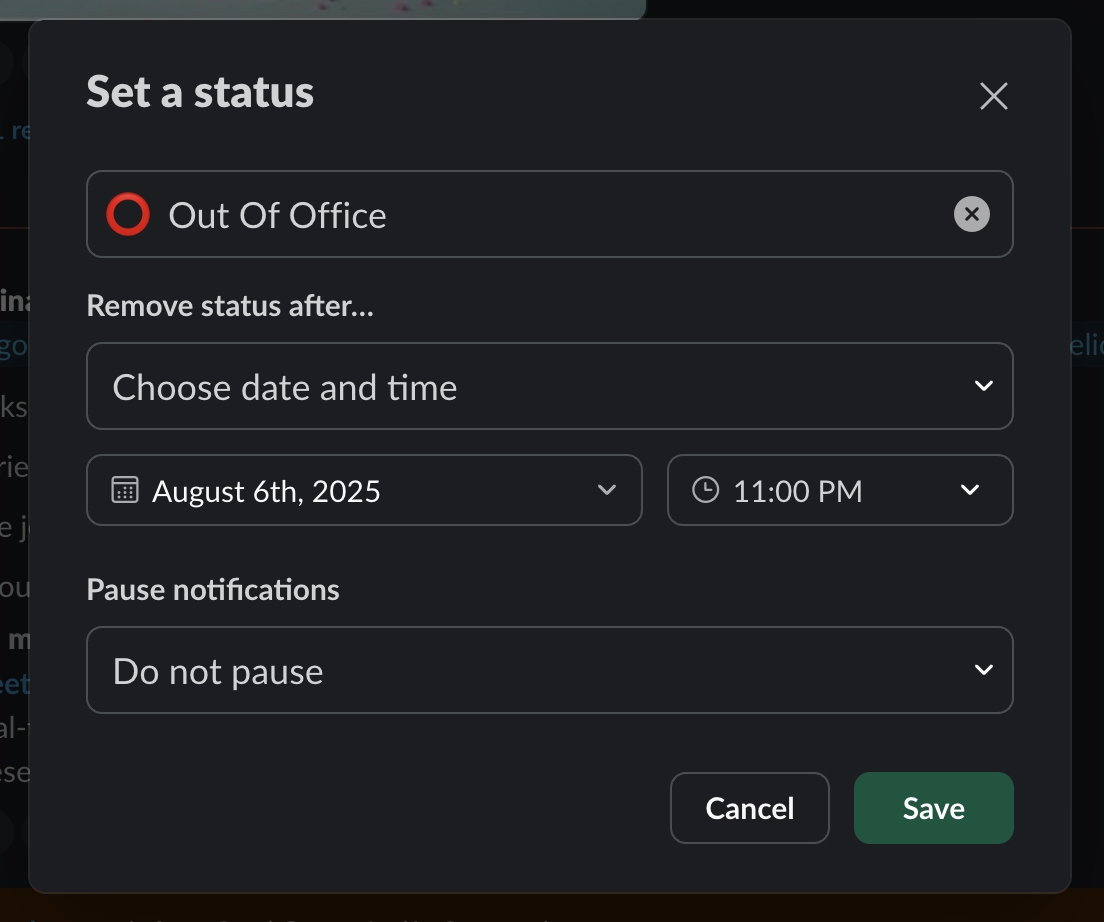Save the Out Of Office status
Screen dimensions: 1104x922
pyautogui.click(x=933, y=808)
